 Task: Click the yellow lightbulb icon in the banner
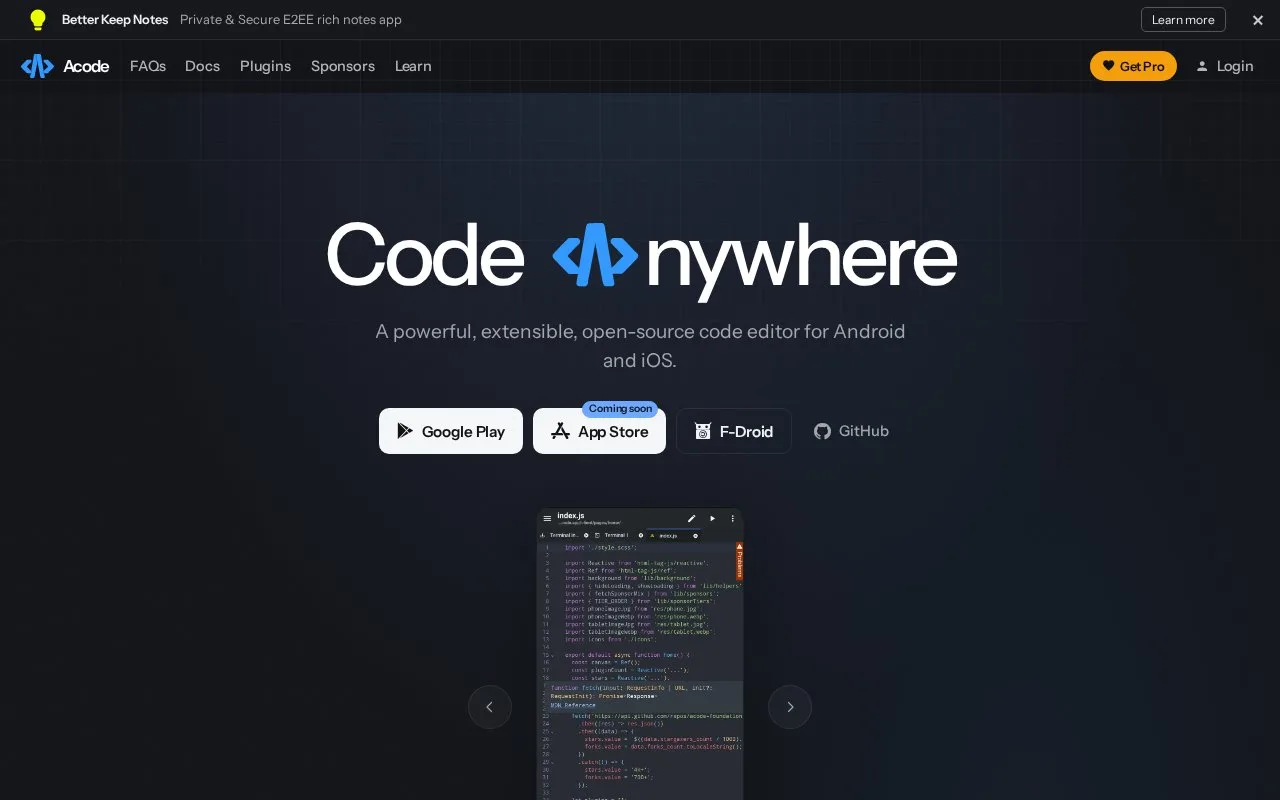point(38,20)
